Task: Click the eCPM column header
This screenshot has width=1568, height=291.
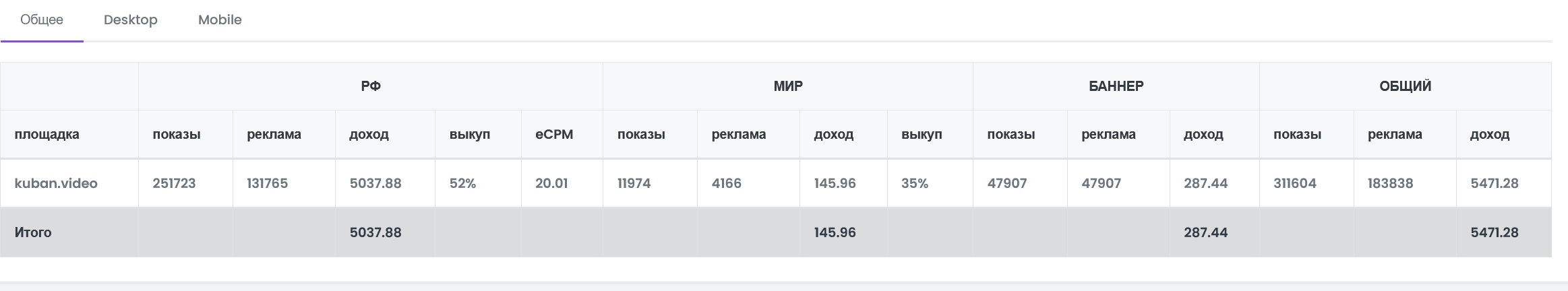Action: pos(554,135)
